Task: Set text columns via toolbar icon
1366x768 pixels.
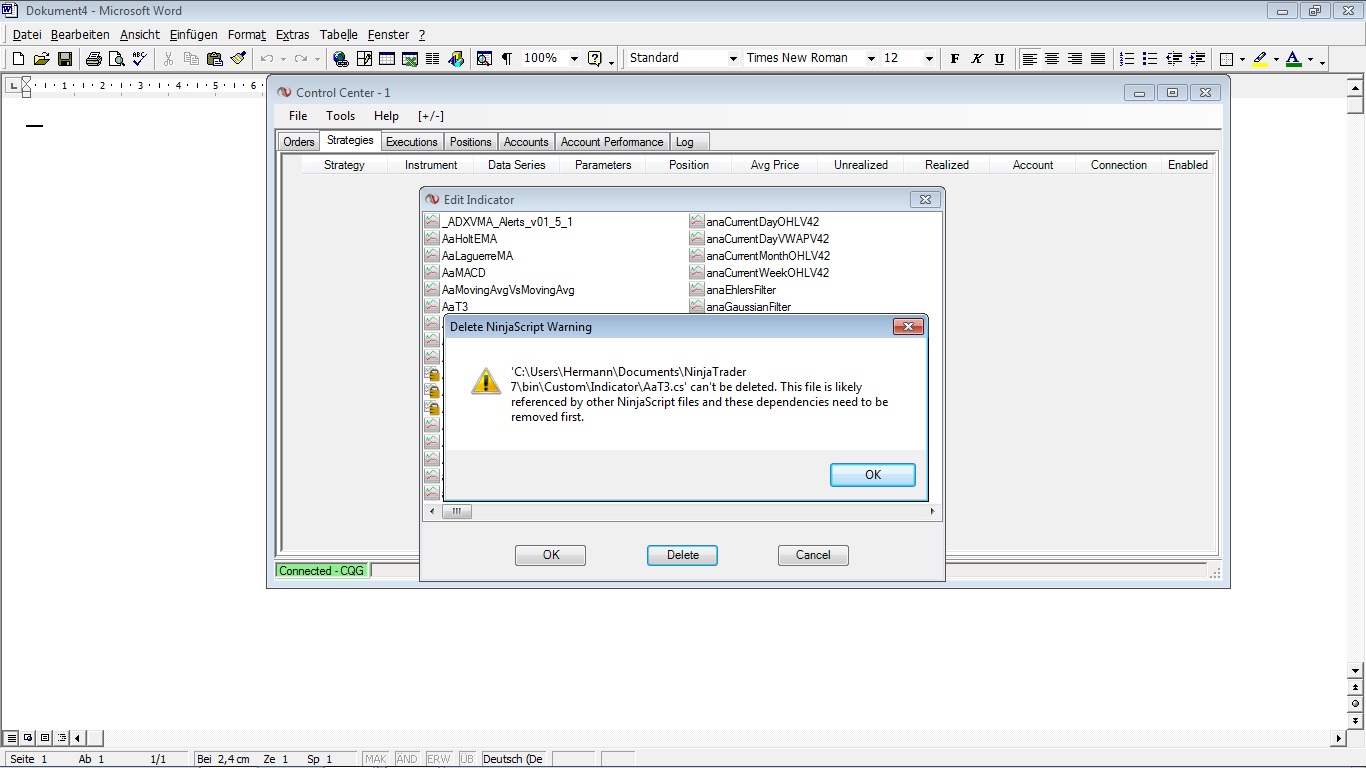Action: 433,59
